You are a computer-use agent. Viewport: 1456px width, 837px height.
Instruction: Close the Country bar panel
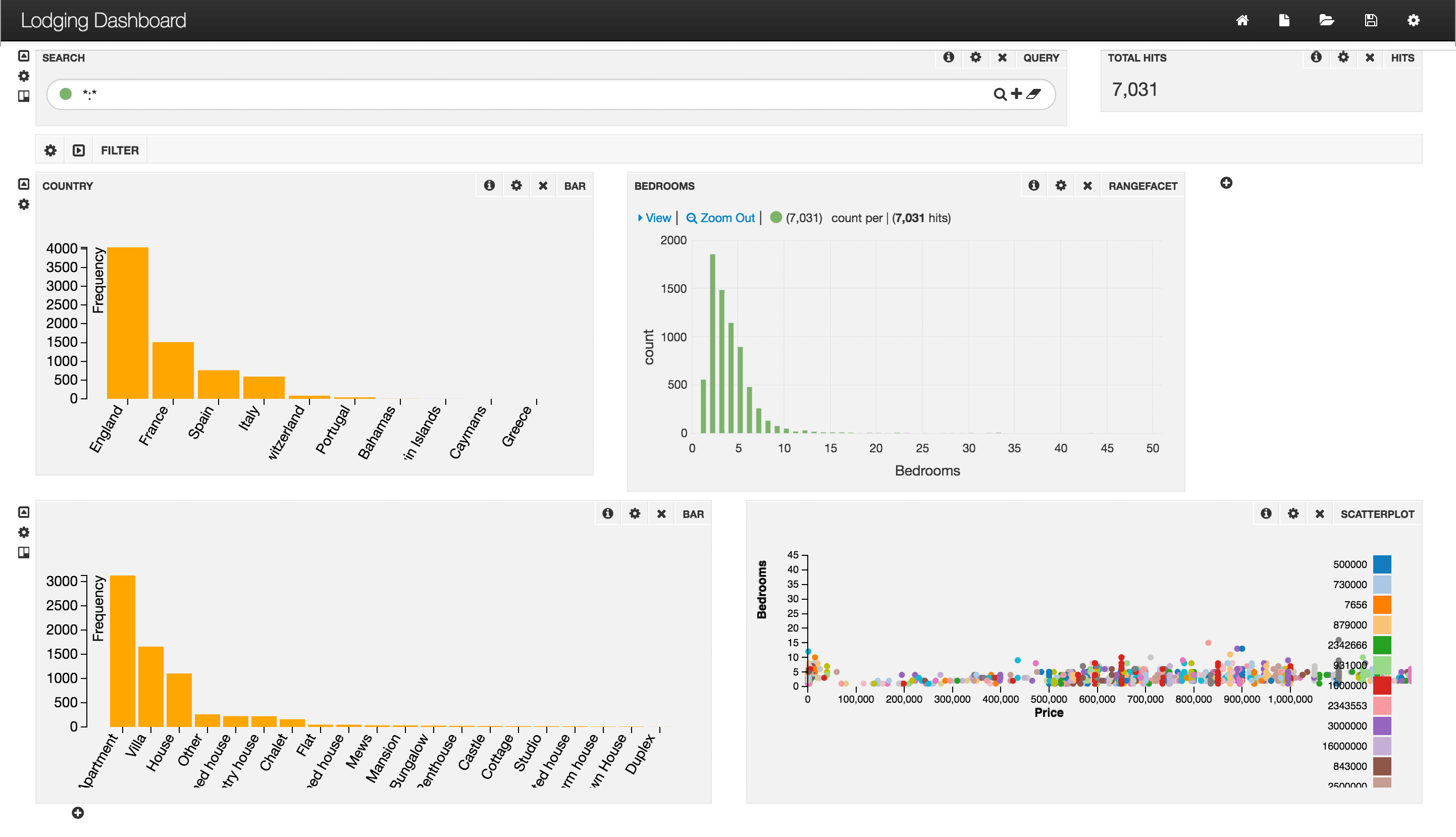coord(543,186)
